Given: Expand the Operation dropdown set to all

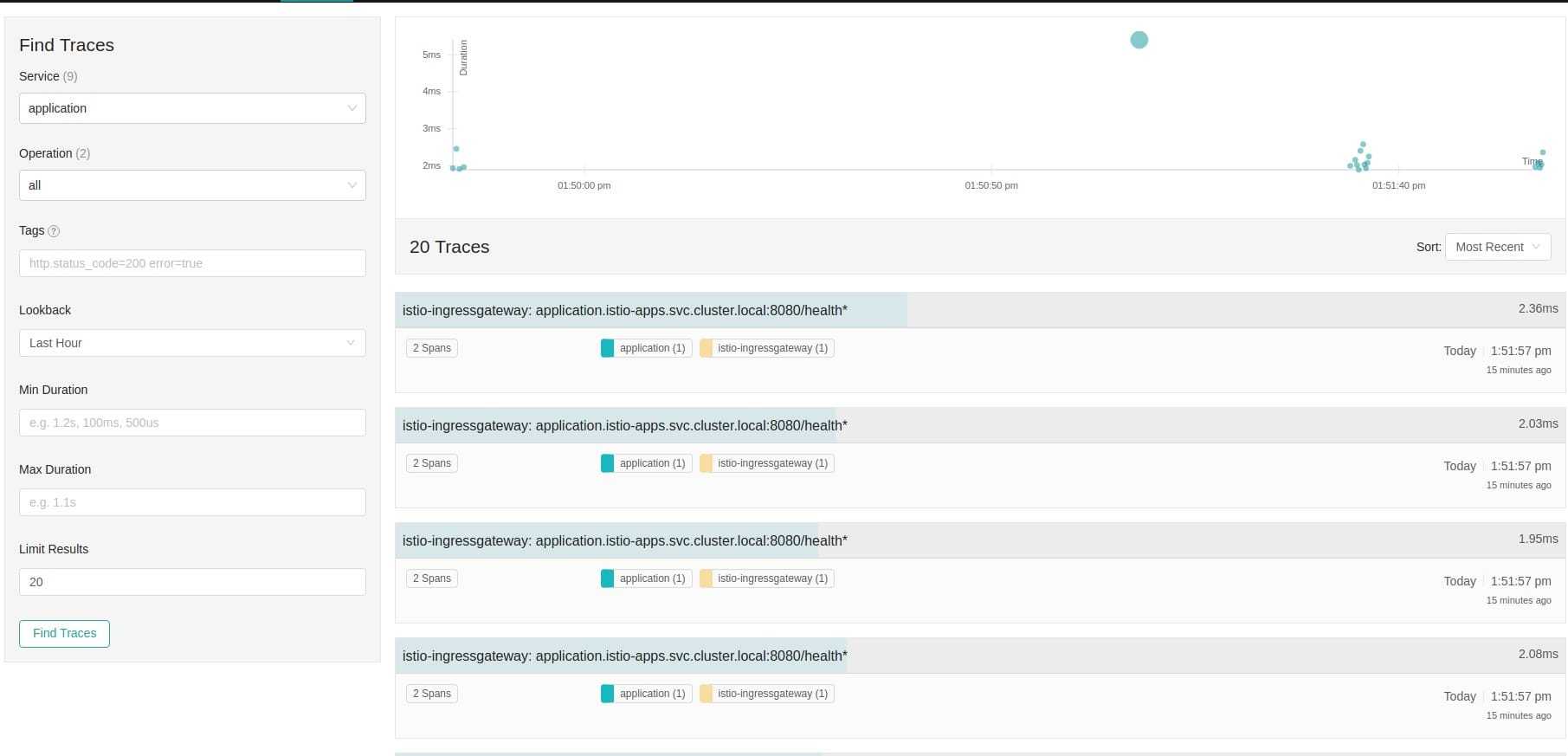Looking at the screenshot, I should (192, 185).
